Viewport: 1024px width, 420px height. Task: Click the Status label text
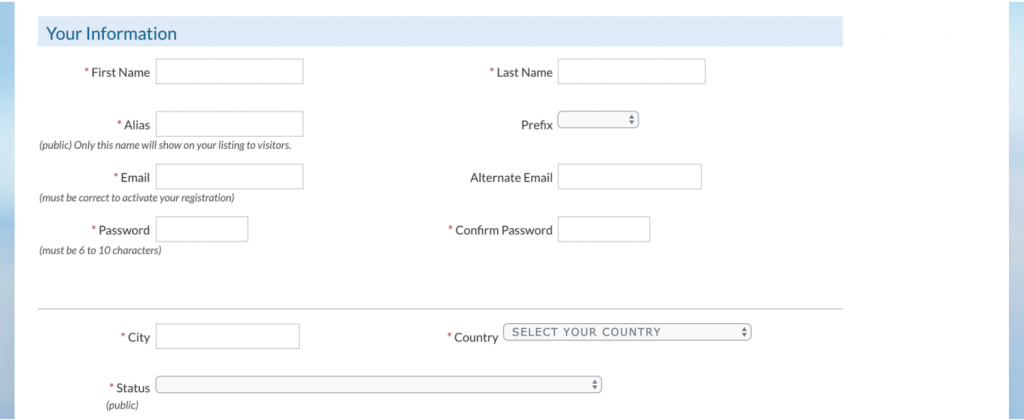click(133, 388)
